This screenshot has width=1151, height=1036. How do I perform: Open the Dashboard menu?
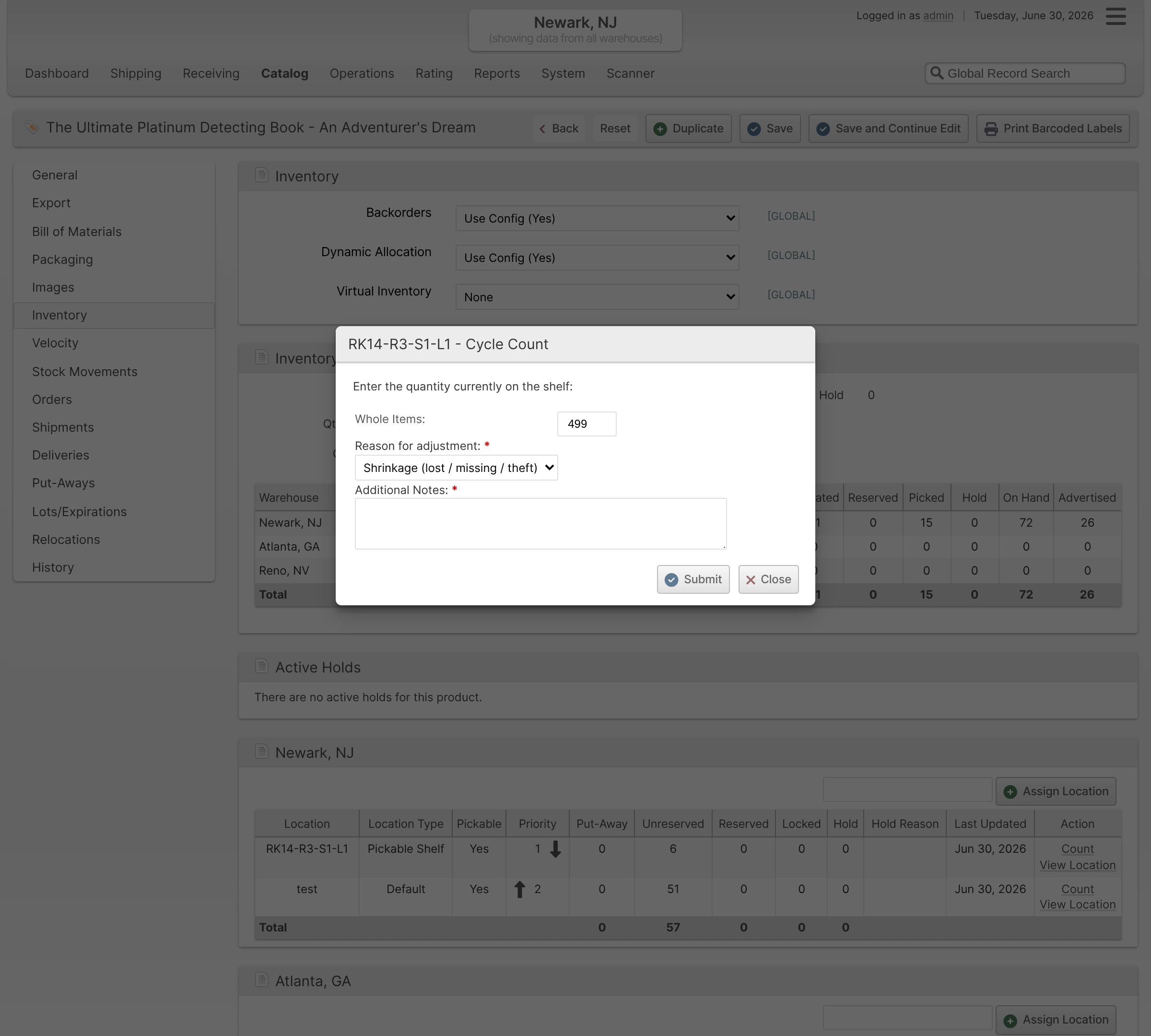point(57,73)
